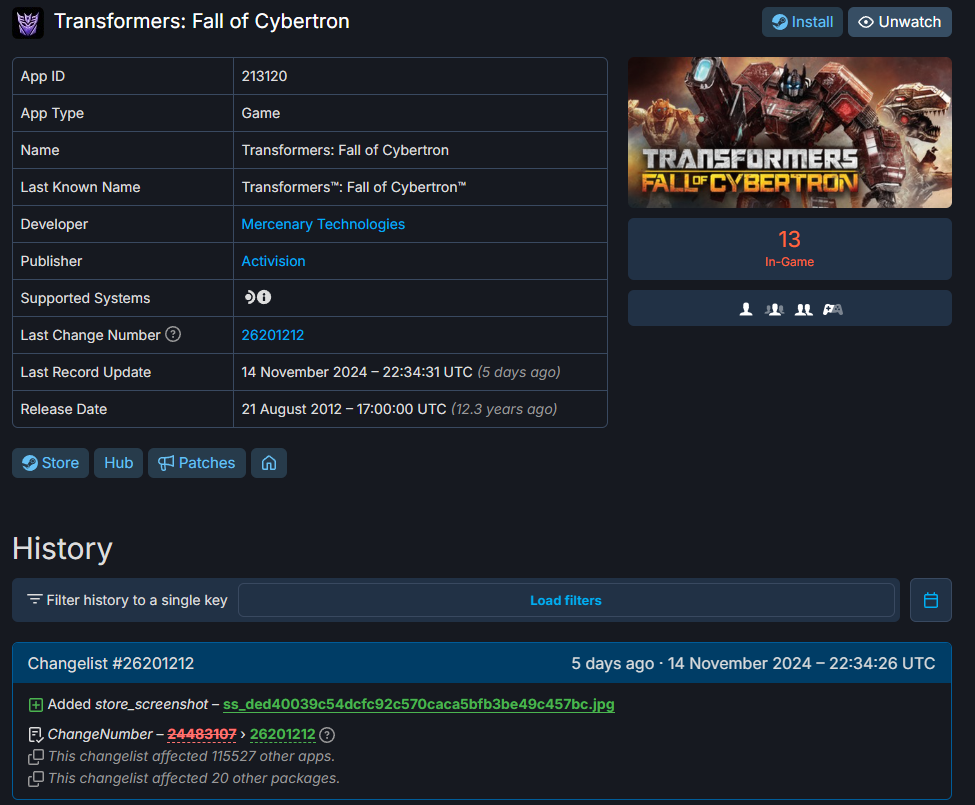Click the info icon in Supported Systems
This screenshot has width=975, height=805.
264,297
